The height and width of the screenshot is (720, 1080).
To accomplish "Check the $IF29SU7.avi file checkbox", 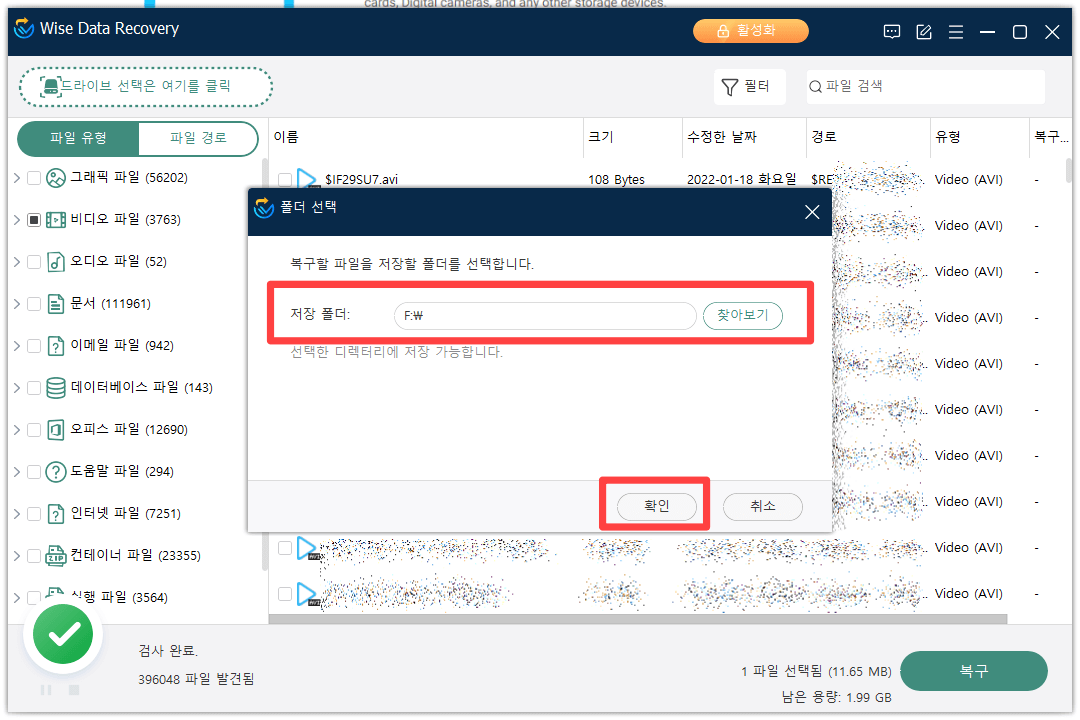I will [284, 179].
